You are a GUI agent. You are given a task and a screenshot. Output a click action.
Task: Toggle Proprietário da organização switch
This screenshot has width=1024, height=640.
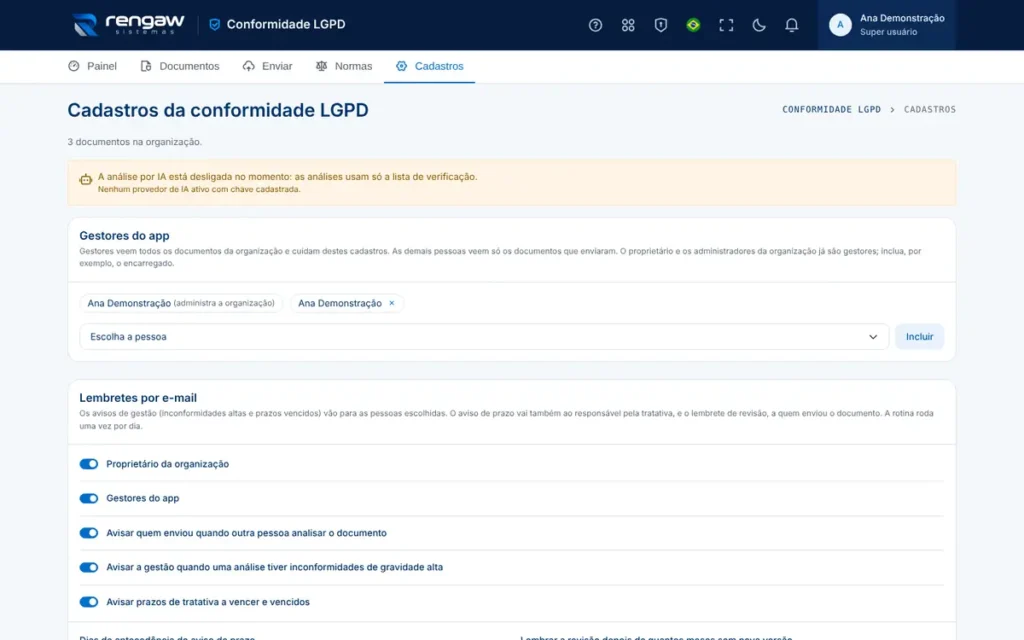[x=89, y=464]
